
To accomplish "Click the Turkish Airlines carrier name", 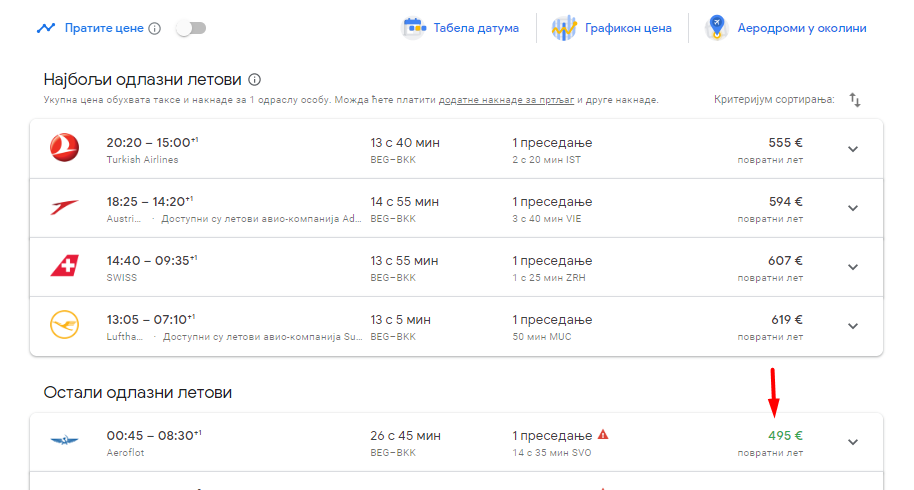I will [142, 160].
